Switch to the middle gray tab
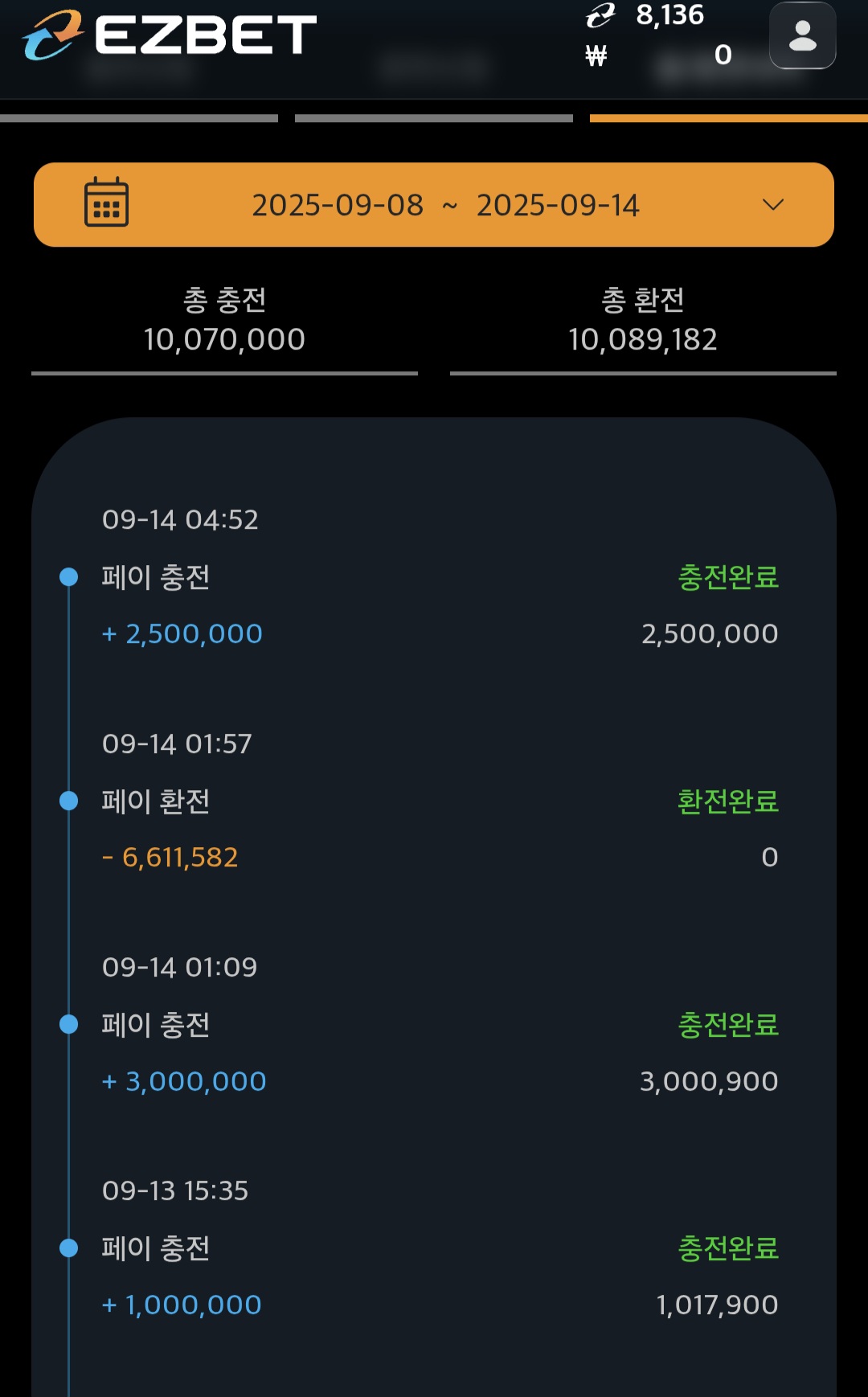868x1397 pixels. point(434,118)
